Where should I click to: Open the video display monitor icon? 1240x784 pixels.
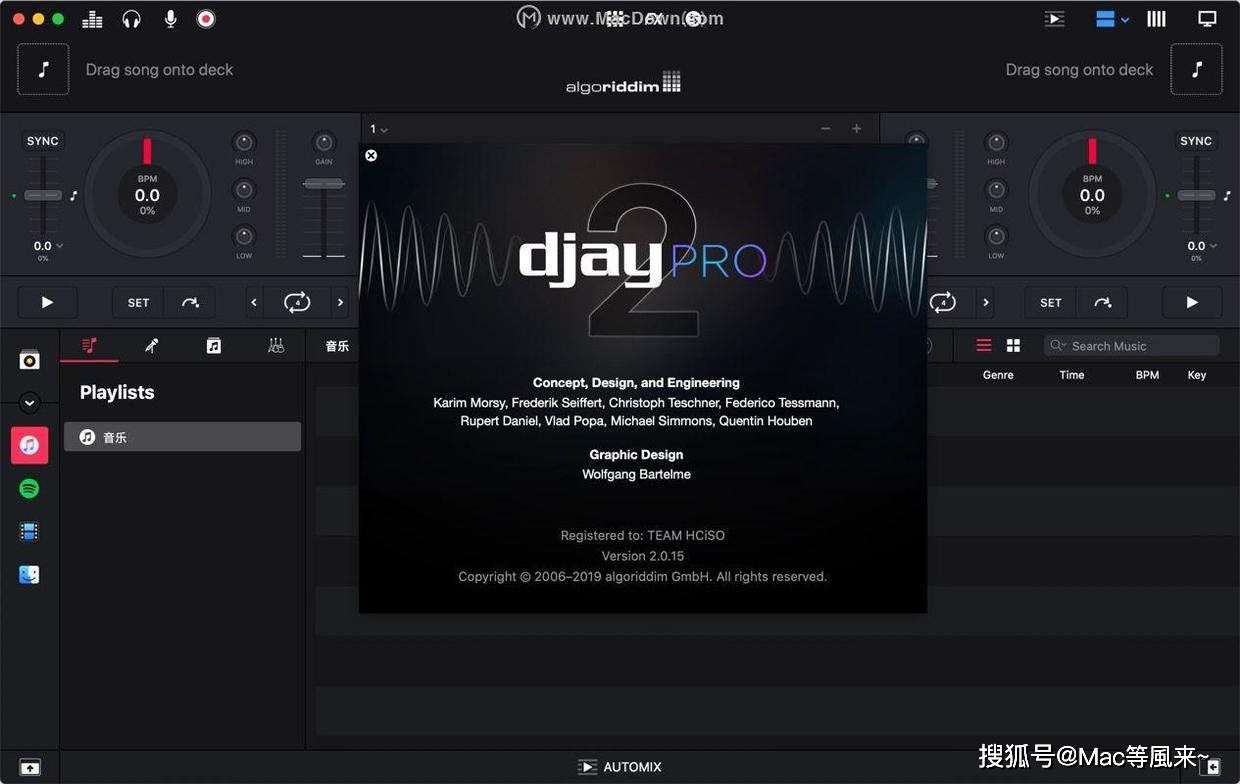(1207, 19)
